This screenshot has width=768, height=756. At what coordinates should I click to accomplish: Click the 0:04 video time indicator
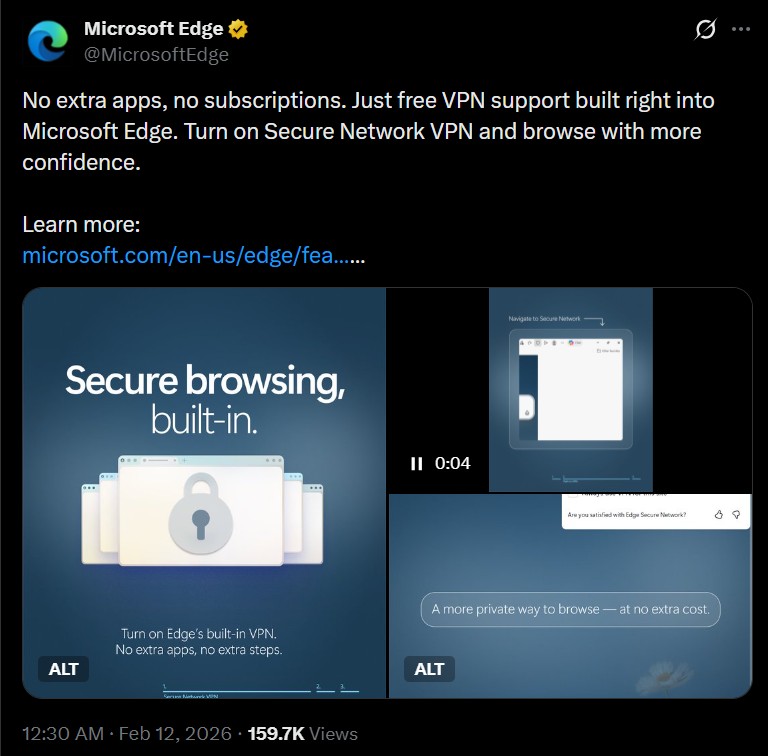(452, 463)
